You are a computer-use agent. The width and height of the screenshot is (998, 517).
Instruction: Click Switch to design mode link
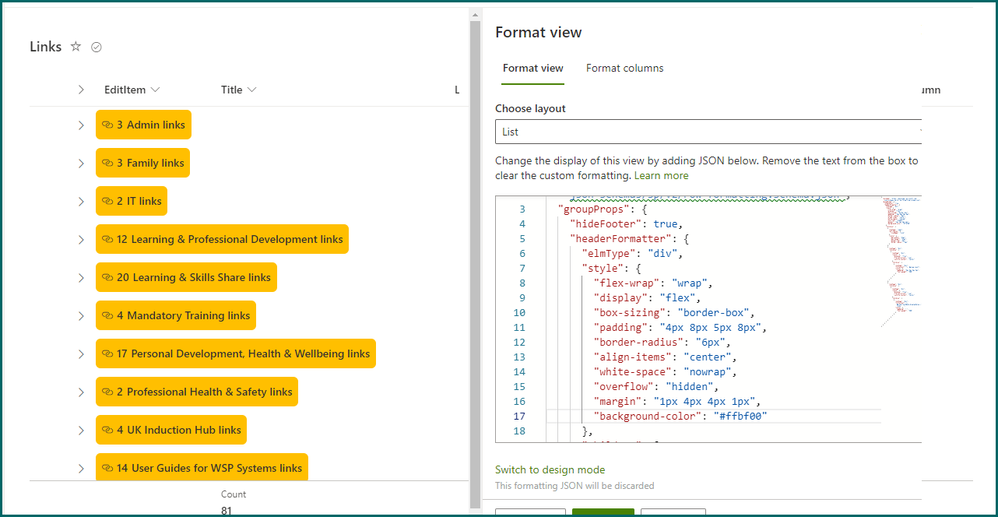(x=550, y=470)
